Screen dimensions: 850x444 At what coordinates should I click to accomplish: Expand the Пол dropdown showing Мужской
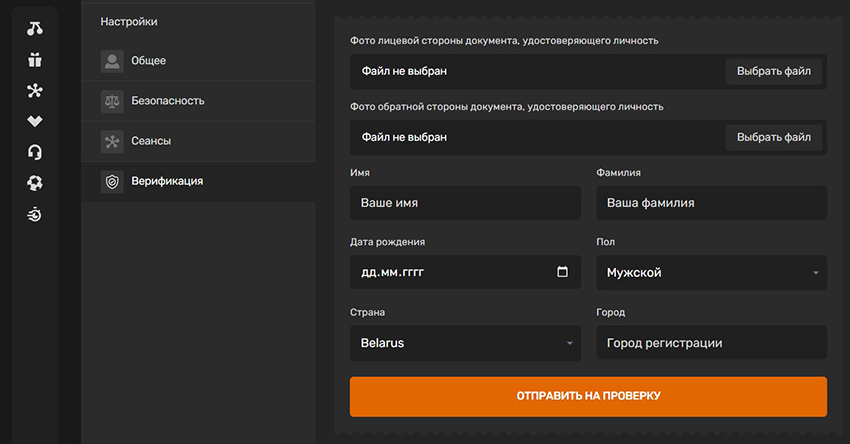[711, 273]
